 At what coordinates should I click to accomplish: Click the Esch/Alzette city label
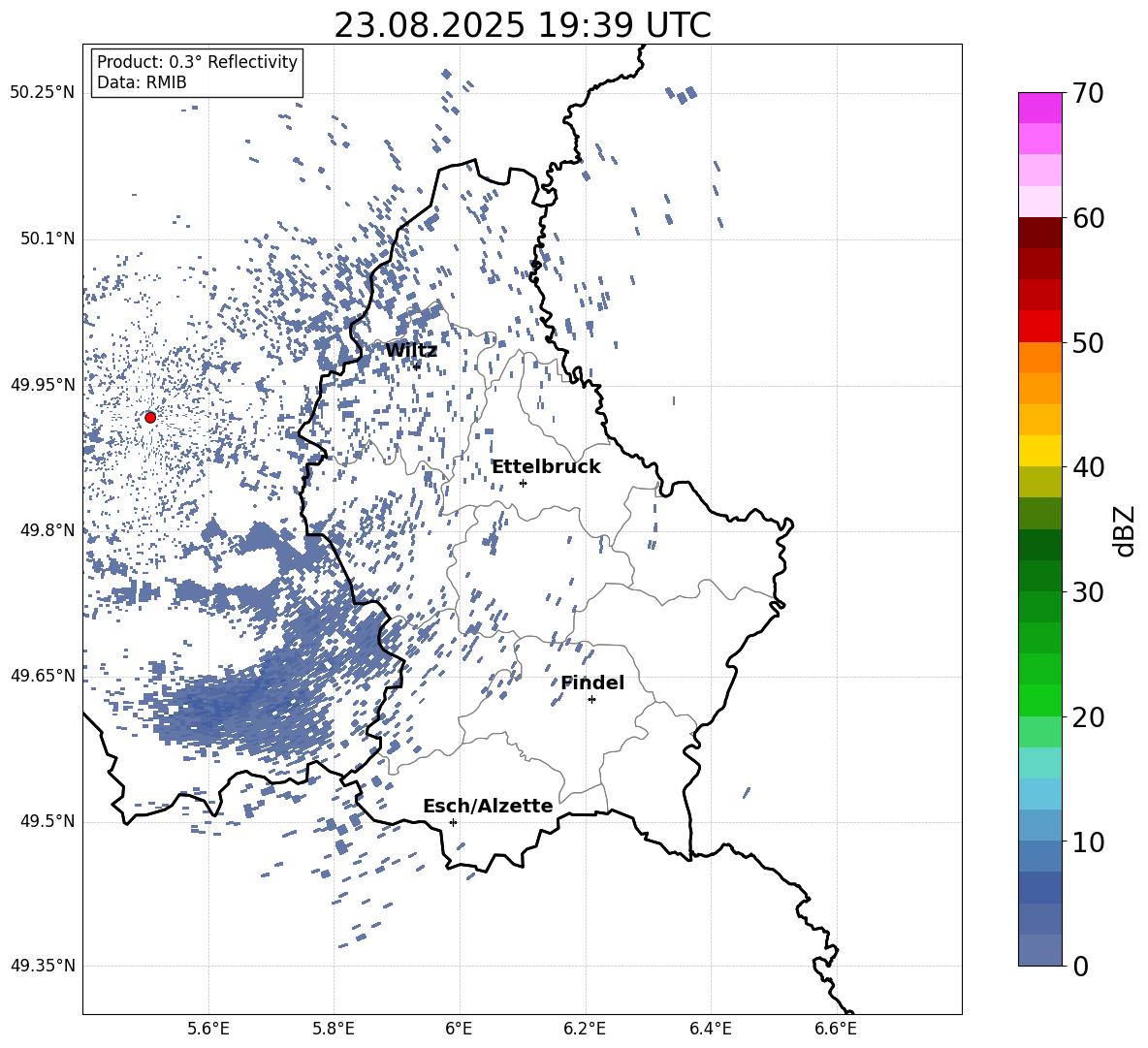pyautogui.click(x=488, y=807)
